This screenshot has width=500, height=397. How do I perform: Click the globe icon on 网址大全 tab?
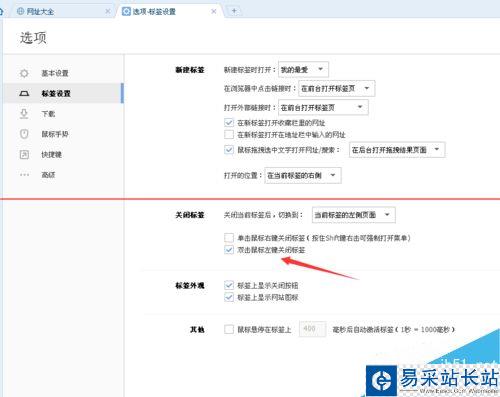20,11
